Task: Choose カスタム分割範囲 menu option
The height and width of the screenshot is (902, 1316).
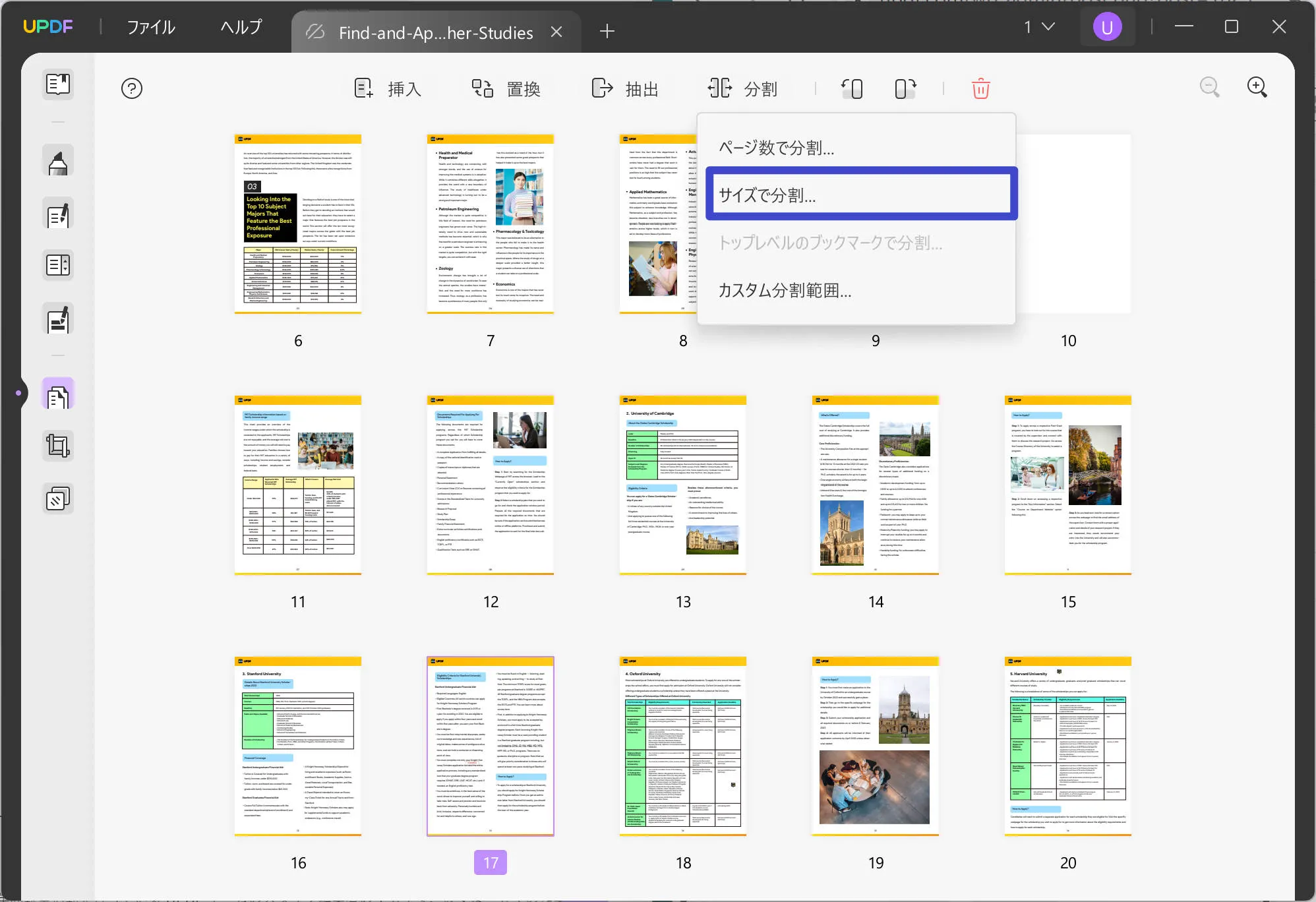Action: pos(856,290)
